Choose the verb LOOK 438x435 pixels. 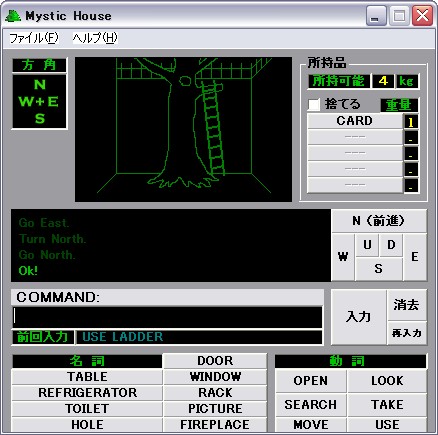[x=387, y=381]
